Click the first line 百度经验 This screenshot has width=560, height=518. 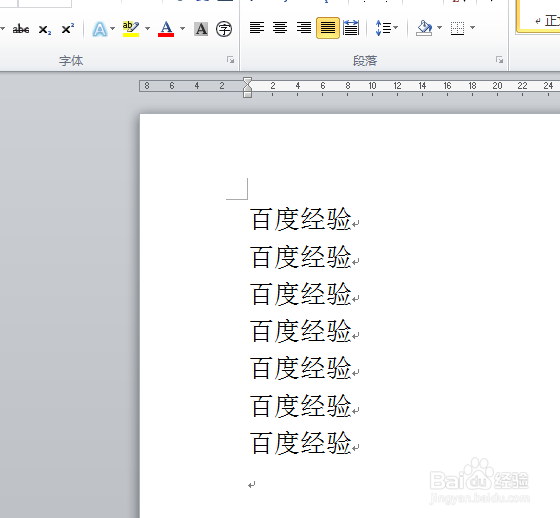pos(301,219)
